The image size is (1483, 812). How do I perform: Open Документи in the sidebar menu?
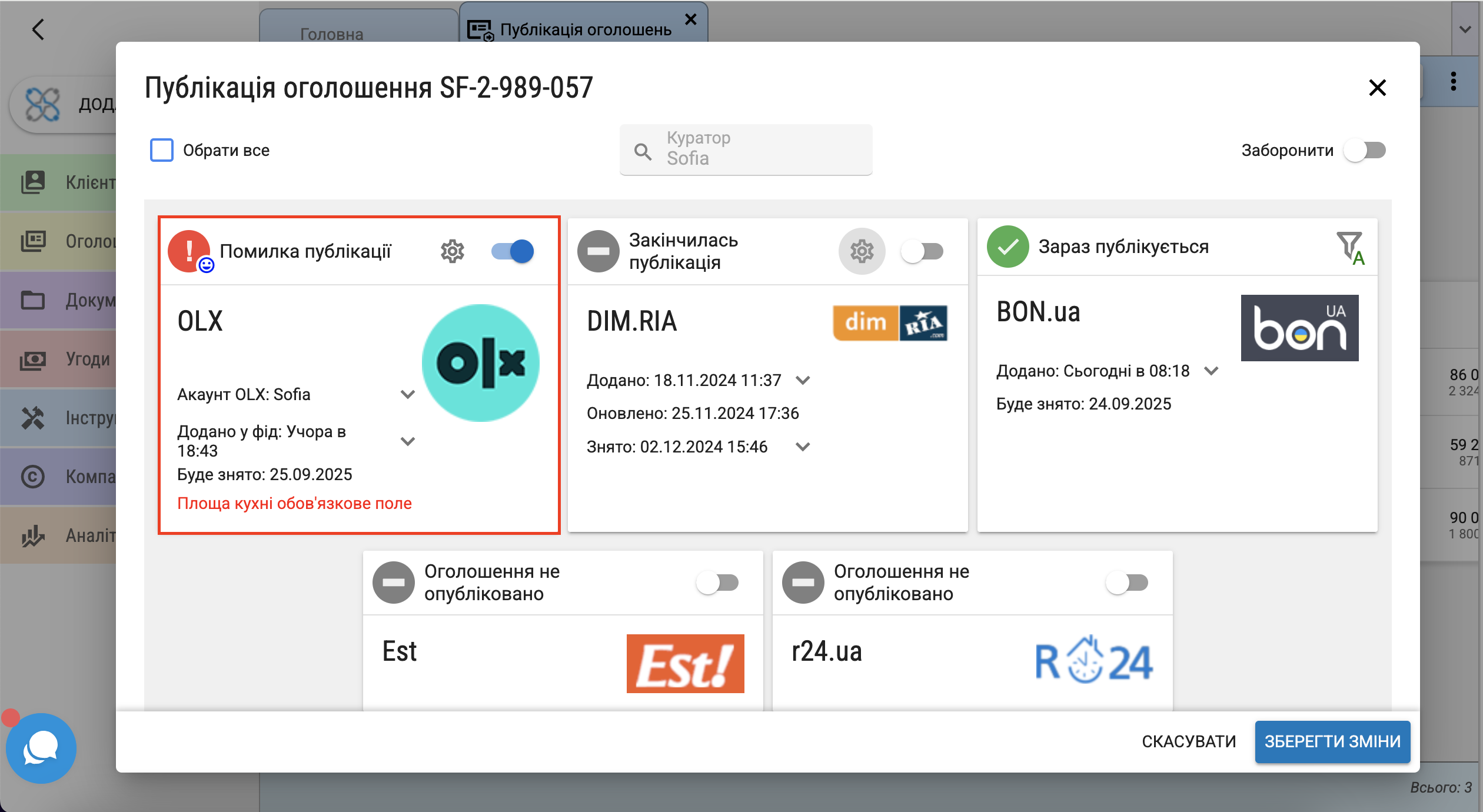(59, 300)
